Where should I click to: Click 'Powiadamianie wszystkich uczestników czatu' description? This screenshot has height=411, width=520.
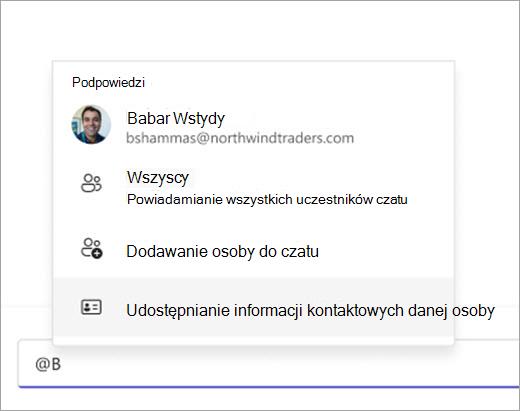click(267, 199)
